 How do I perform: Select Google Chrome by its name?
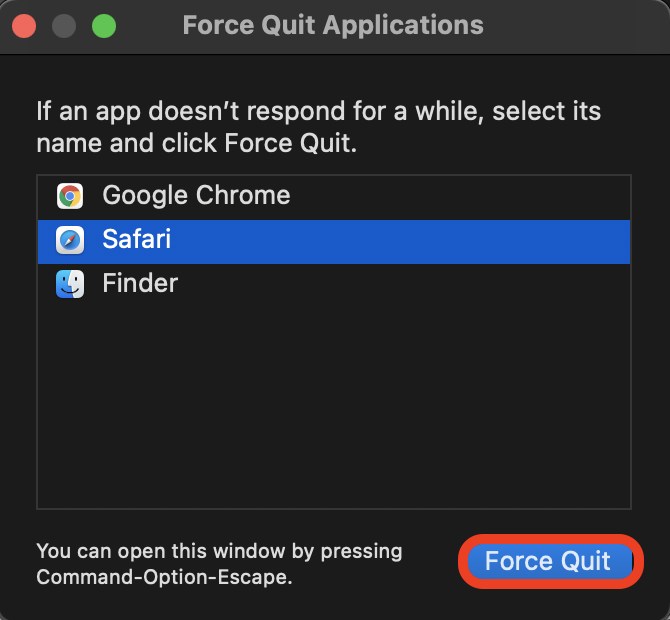196,196
